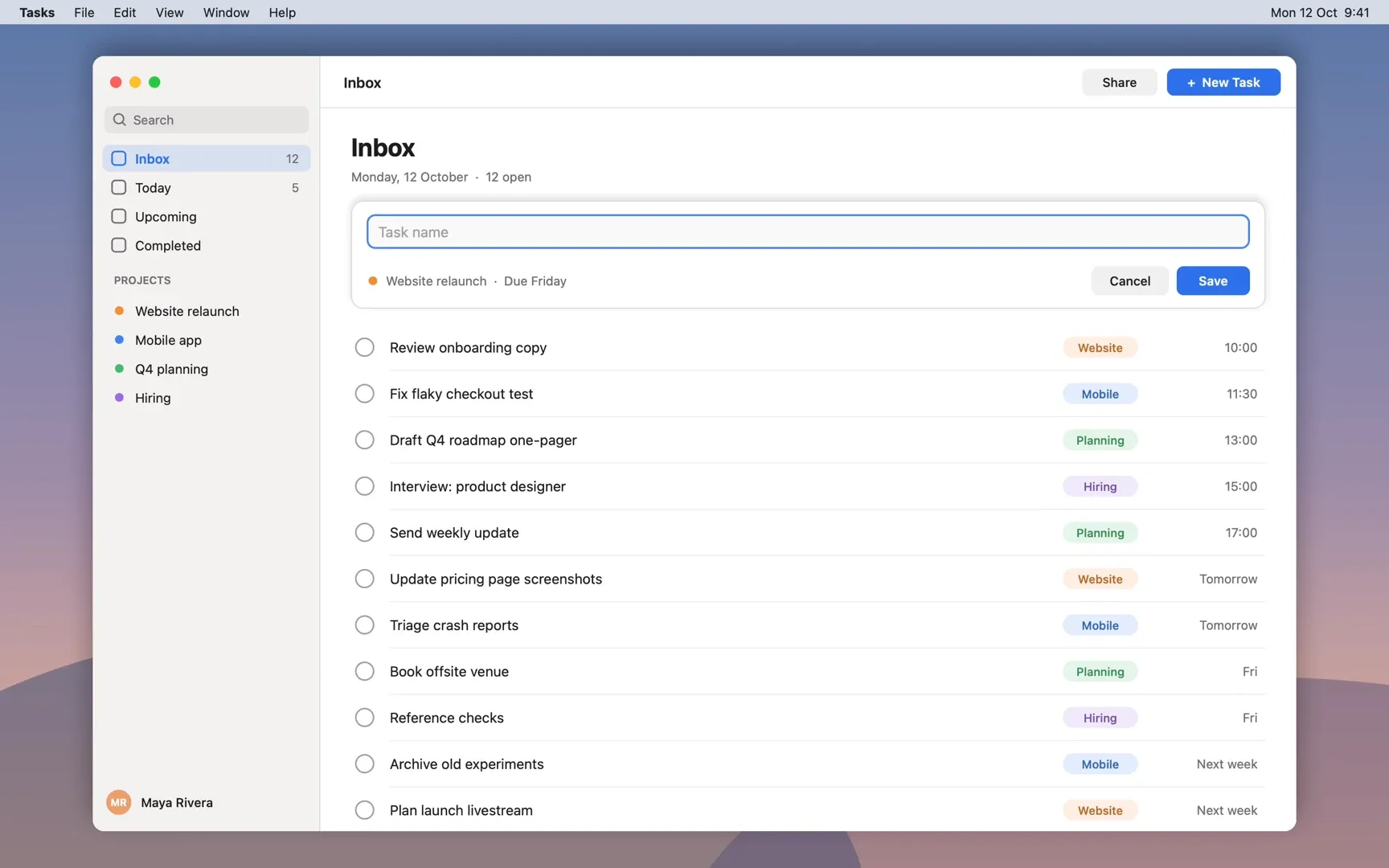
Task: Click the Planning tag on Book offsite venue
Action: click(x=1100, y=671)
